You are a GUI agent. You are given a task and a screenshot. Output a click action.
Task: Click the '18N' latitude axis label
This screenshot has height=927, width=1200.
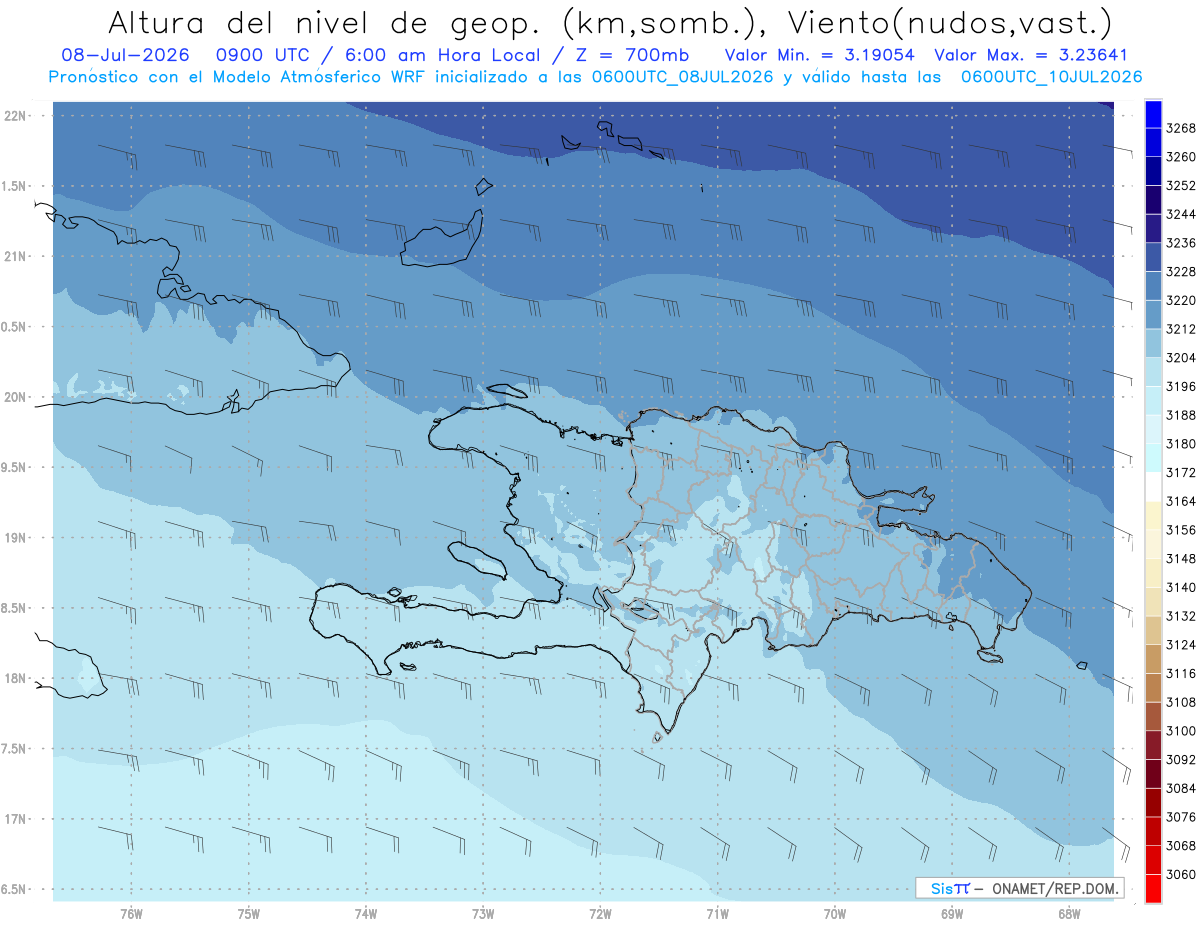15,679
